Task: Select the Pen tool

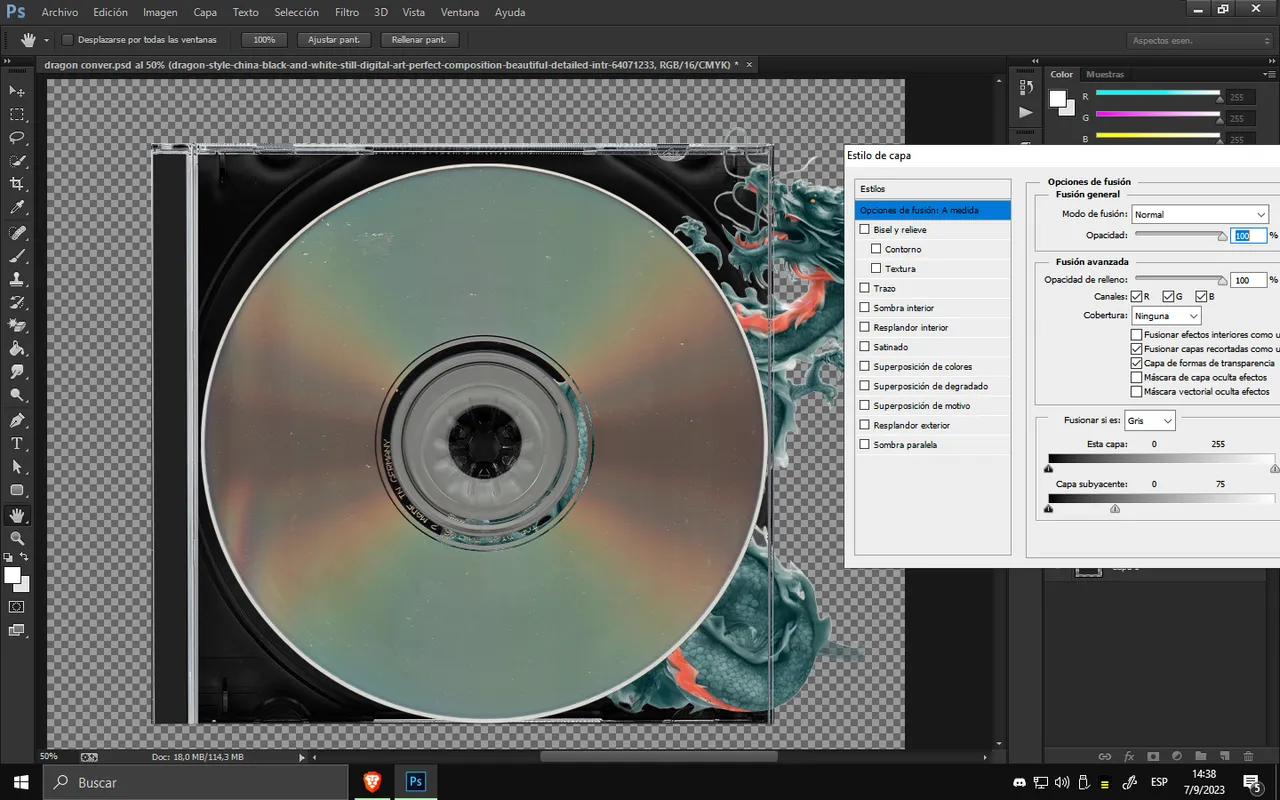Action: [17, 420]
